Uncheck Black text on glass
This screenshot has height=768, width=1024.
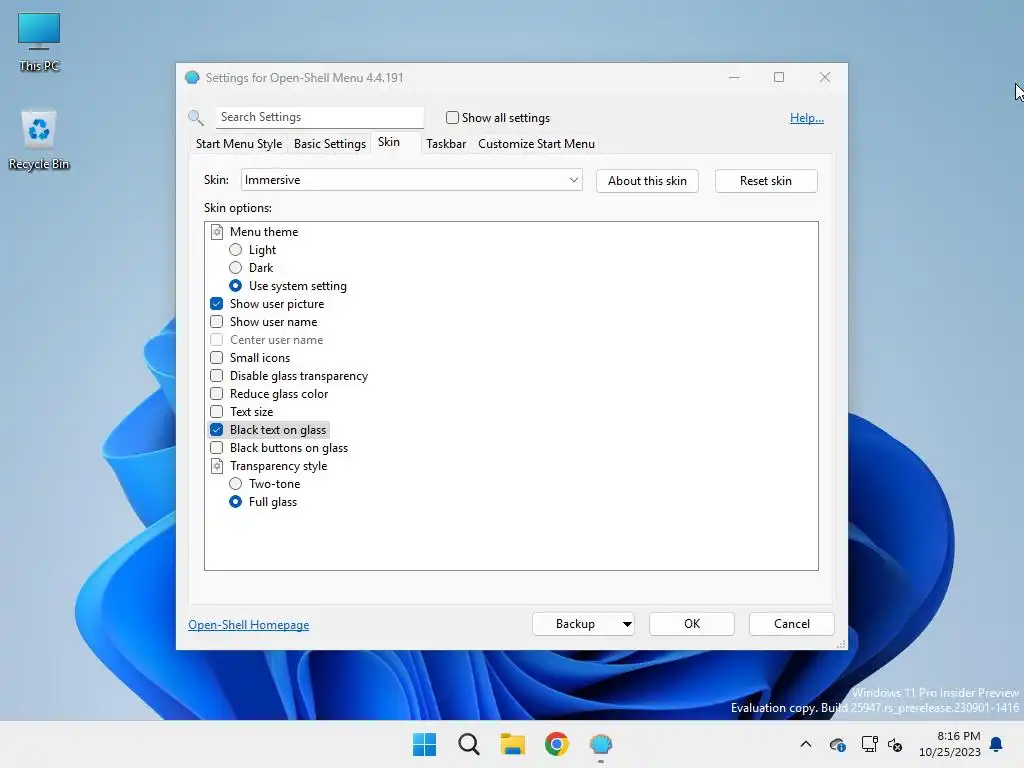[x=217, y=430]
